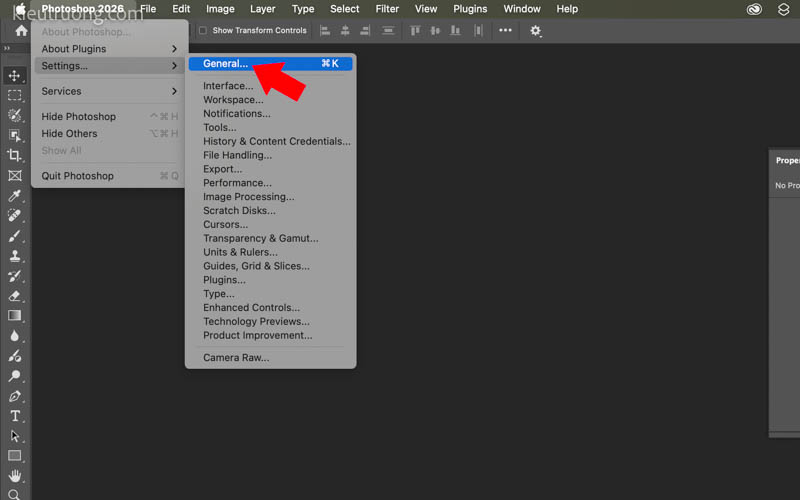The height and width of the screenshot is (500, 800).
Task: Select the History Brush tool
Action: pos(14,276)
